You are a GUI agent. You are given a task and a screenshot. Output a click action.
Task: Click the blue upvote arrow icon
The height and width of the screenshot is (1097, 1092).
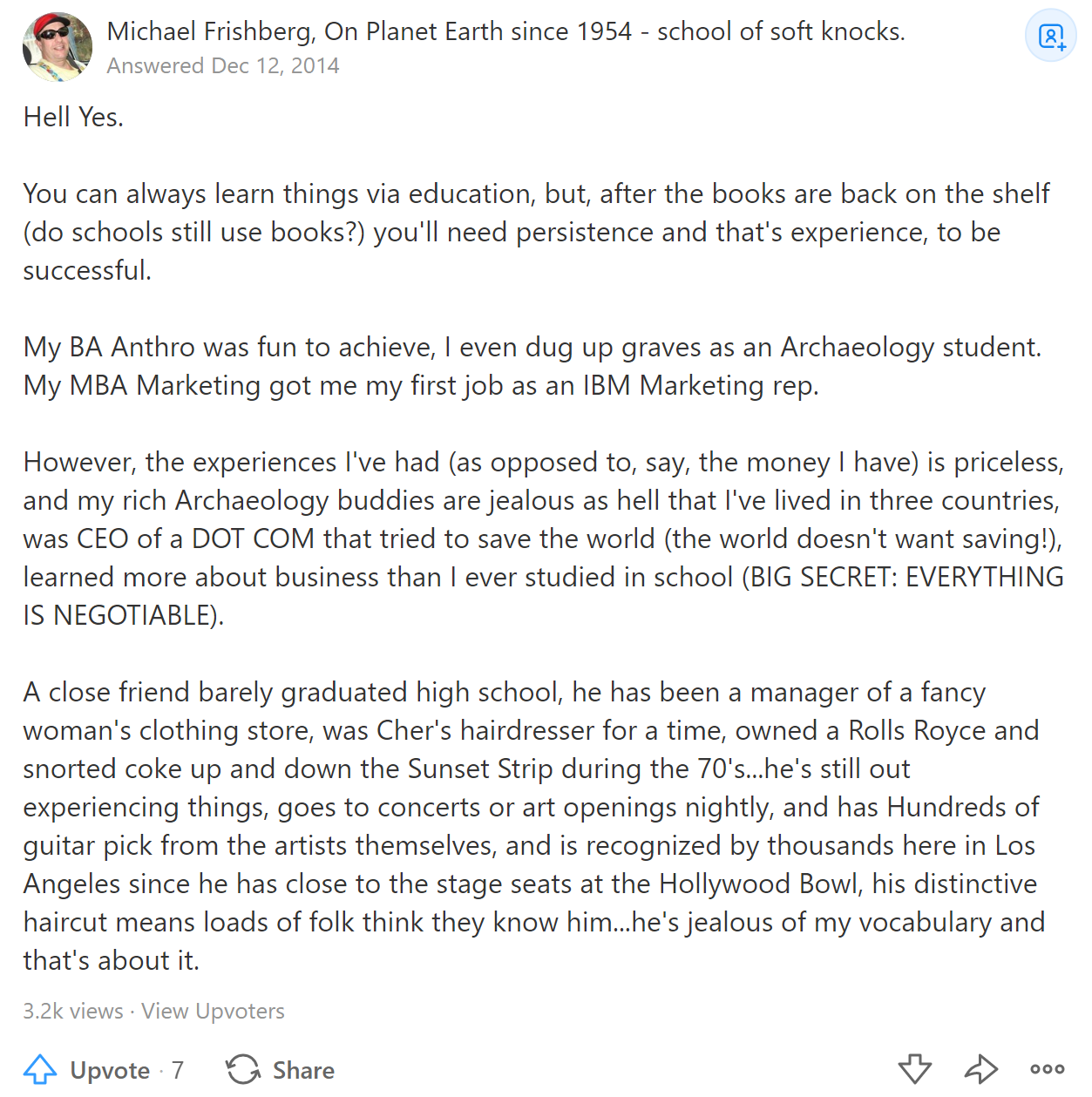tap(40, 1070)
